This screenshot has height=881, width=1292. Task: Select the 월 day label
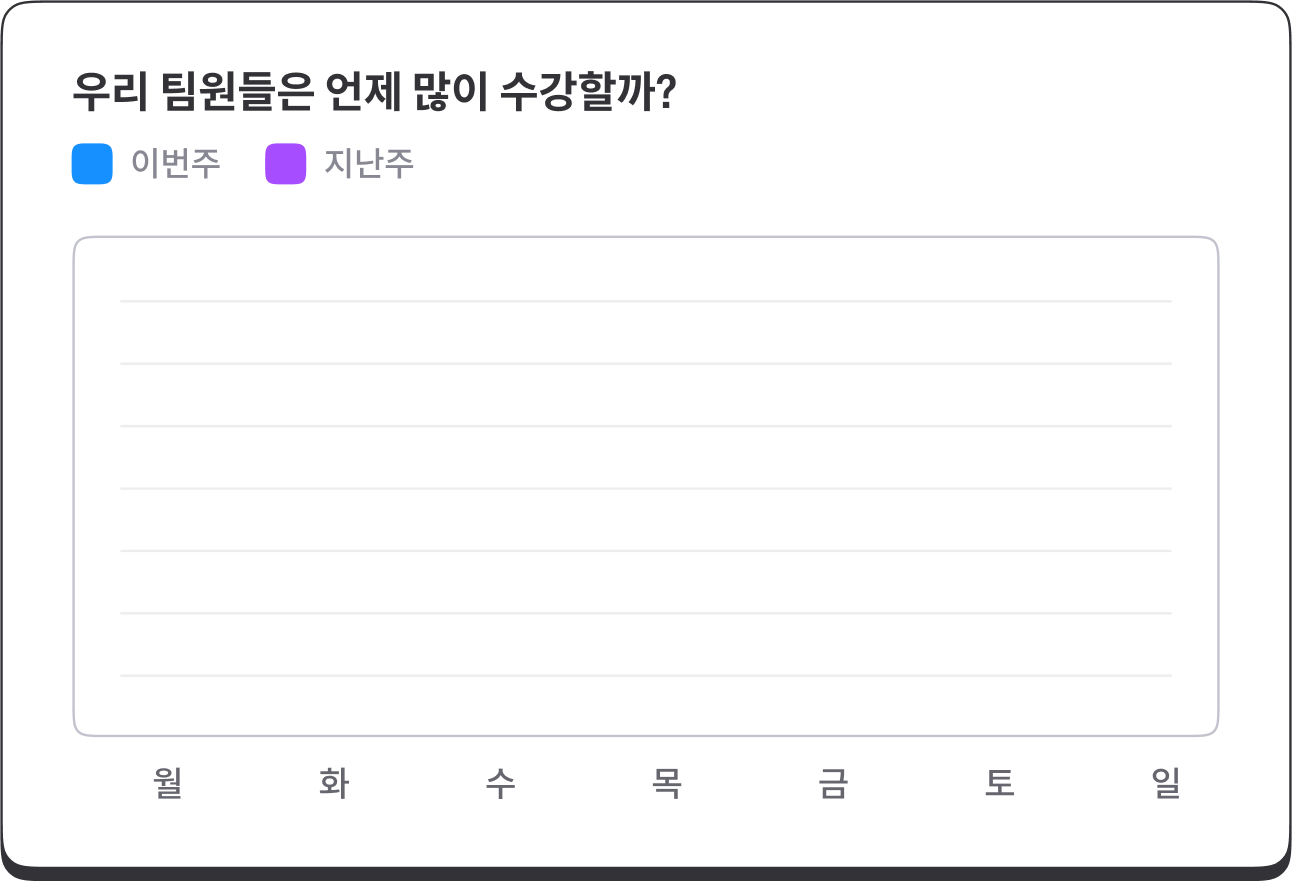coord(168,783)
